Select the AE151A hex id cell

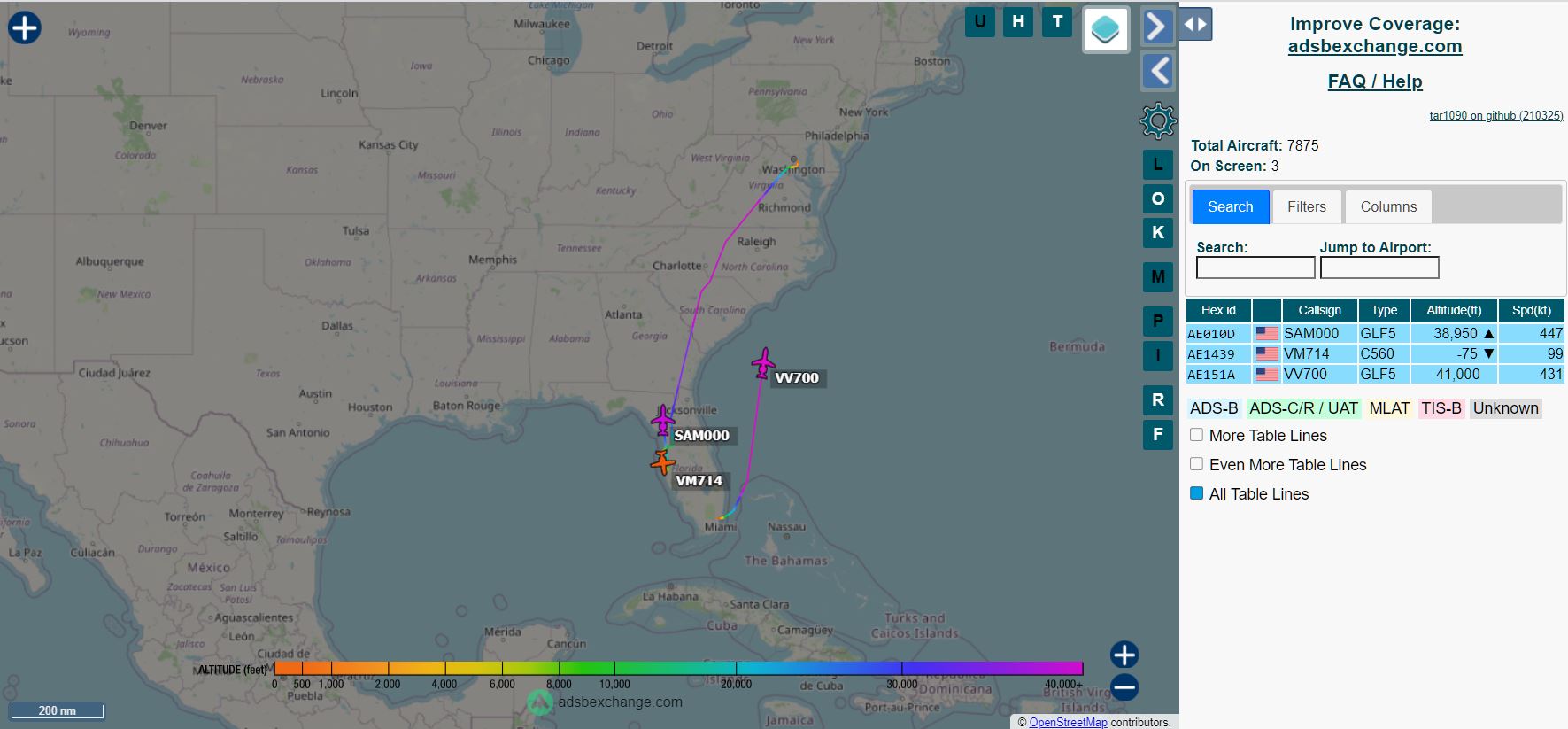[1218, 374]
